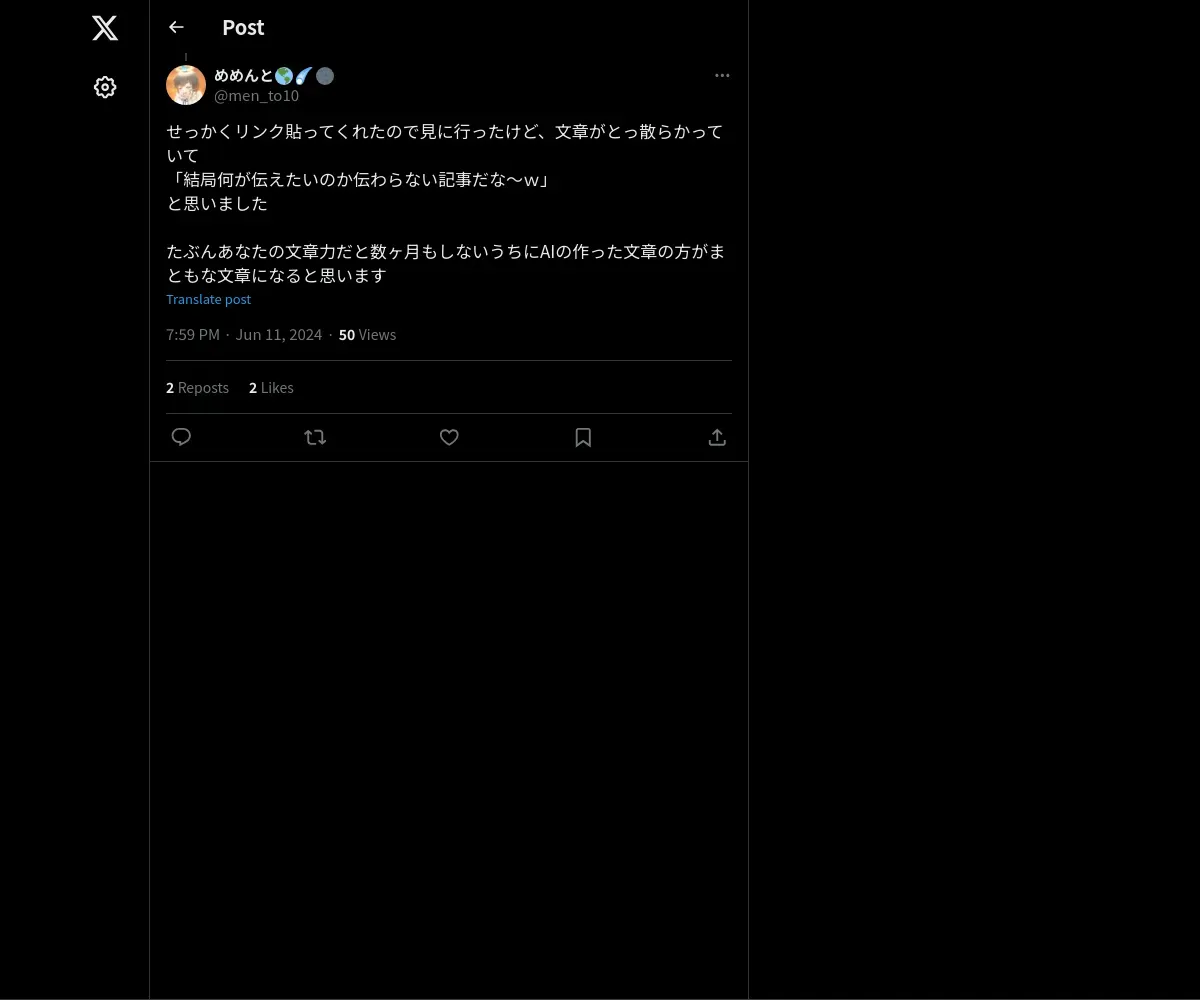
Task: Click the Japanese post body text
Action: (446, 203)
